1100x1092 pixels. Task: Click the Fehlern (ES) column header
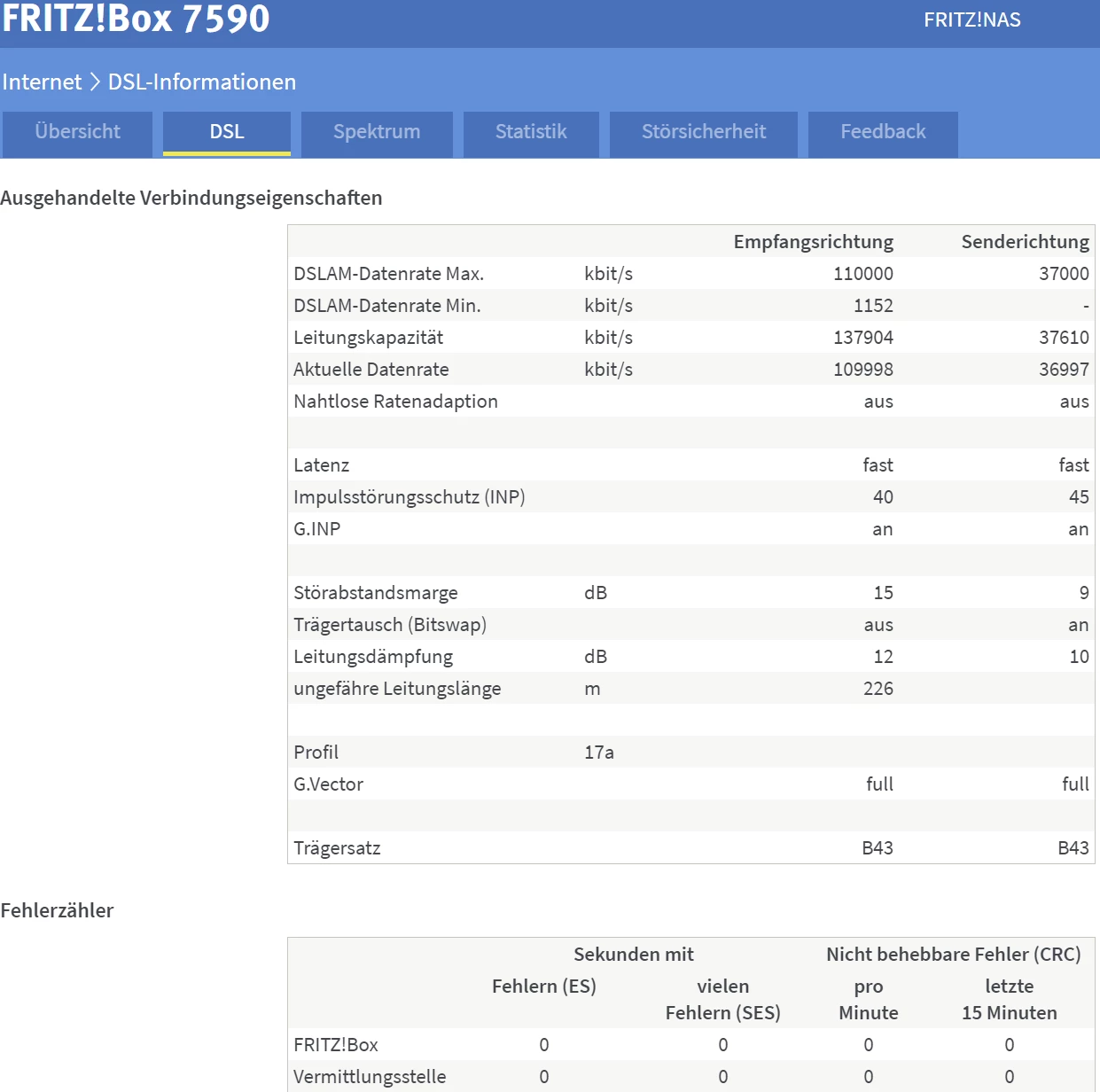click(x=544, y=987)
